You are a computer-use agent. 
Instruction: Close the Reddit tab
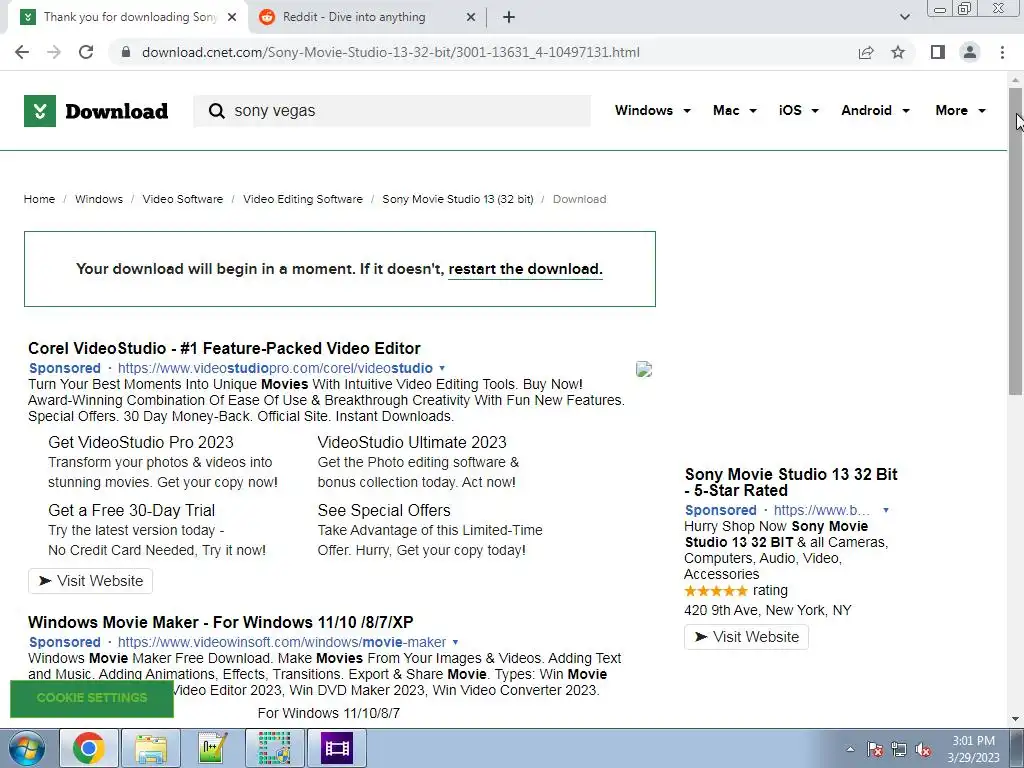pyautogui.click(x=471, y=18)
